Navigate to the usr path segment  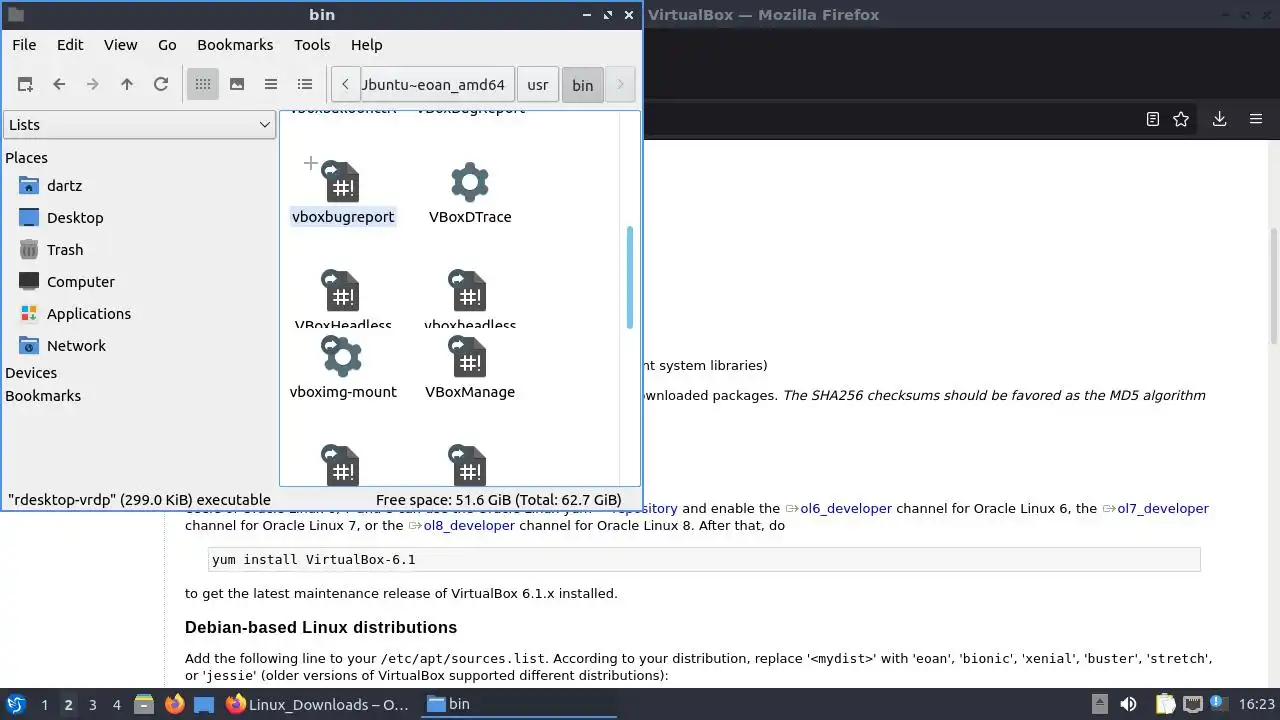click(538, 85)
